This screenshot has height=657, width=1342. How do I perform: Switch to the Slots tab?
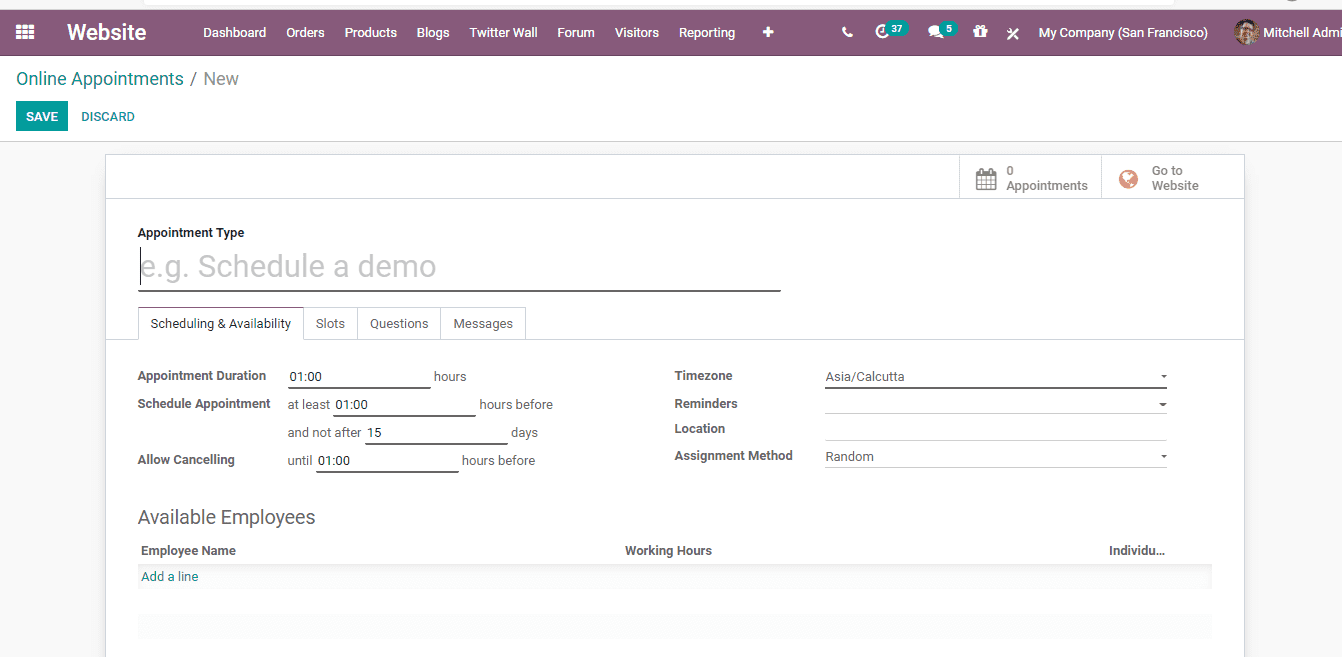point(330,323)
